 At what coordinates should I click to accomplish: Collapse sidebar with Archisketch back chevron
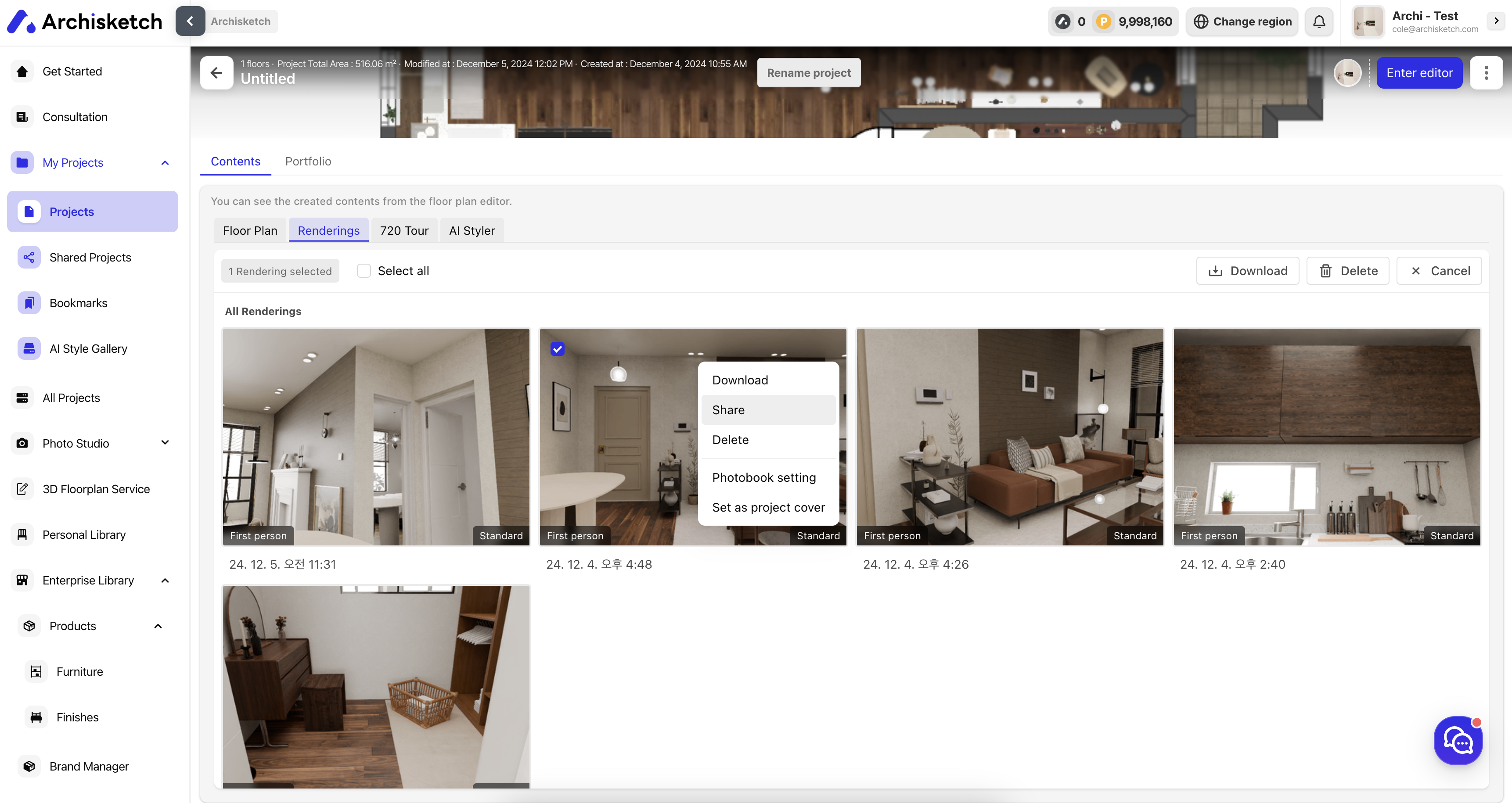pyautogui.click(x=190, y=21)
